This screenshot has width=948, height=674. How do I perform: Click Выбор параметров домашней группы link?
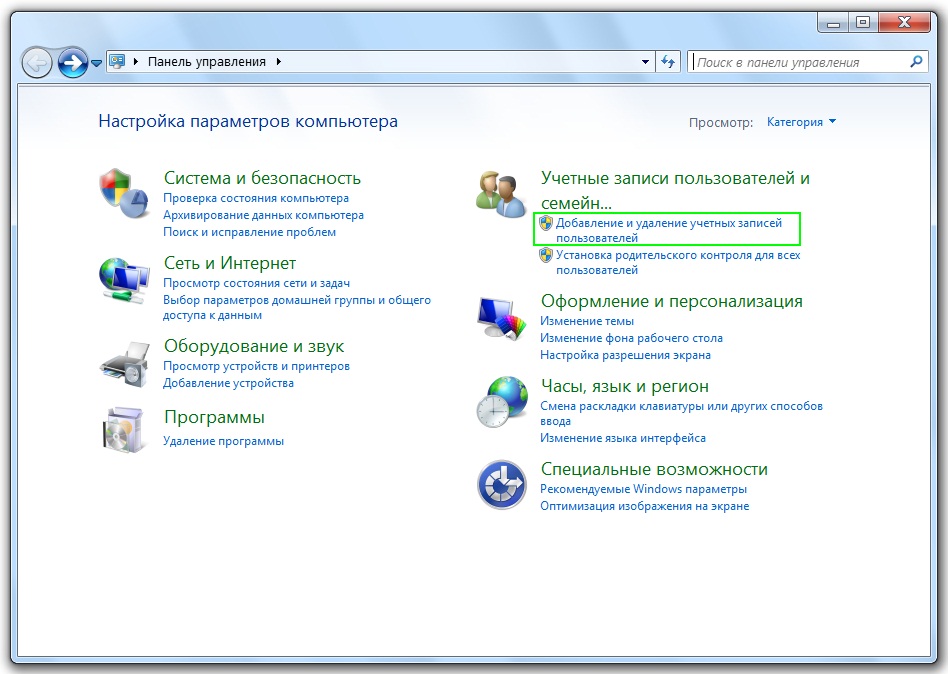[297, 307]
